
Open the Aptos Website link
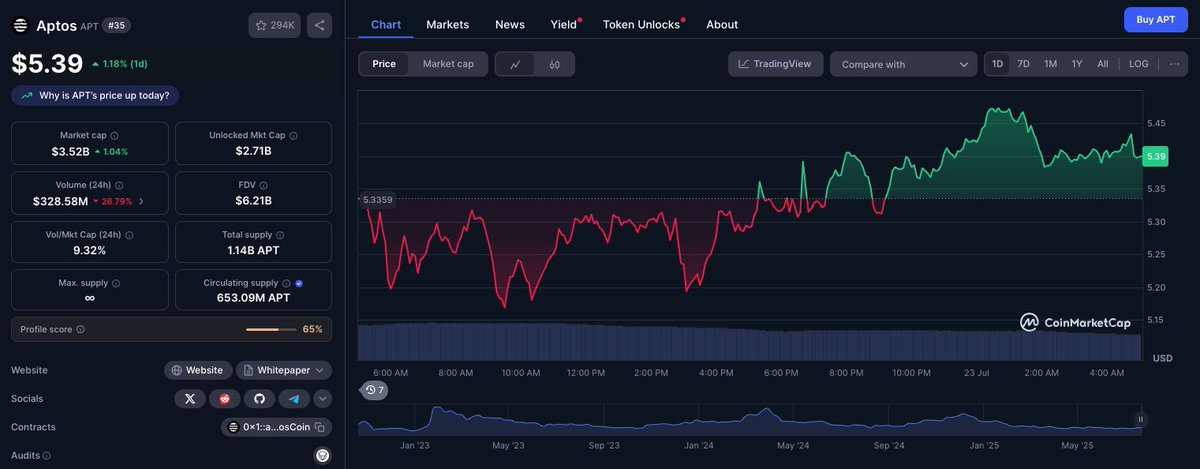[x=198, y=370]
